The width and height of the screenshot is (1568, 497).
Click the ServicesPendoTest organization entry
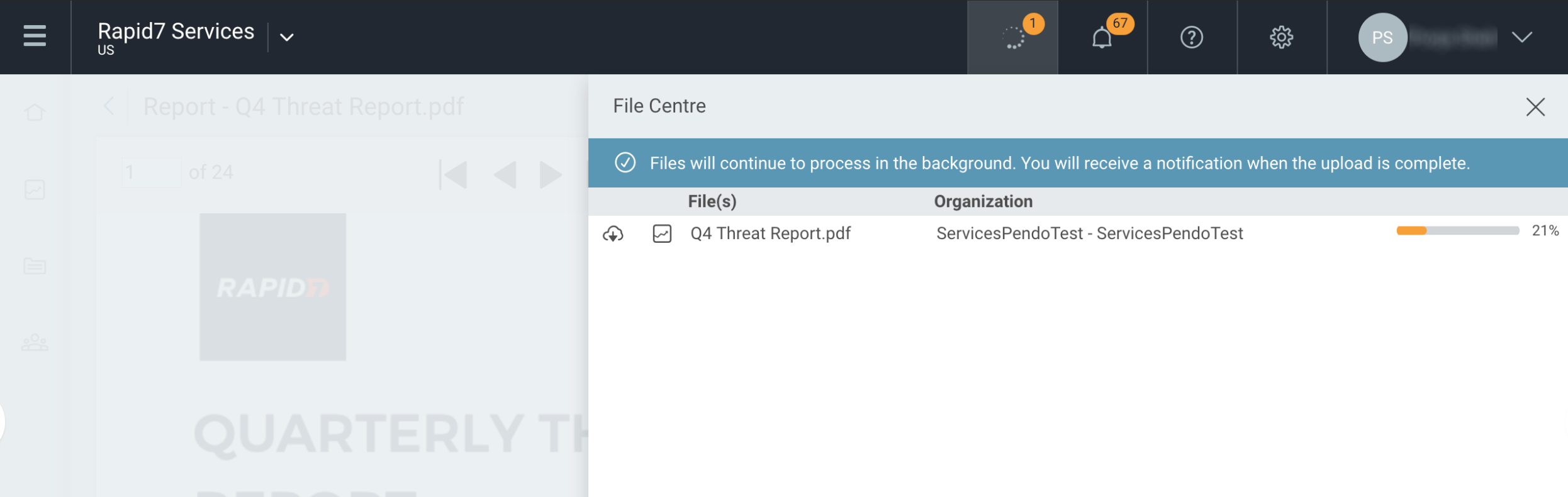click(x=1089, y=233)
